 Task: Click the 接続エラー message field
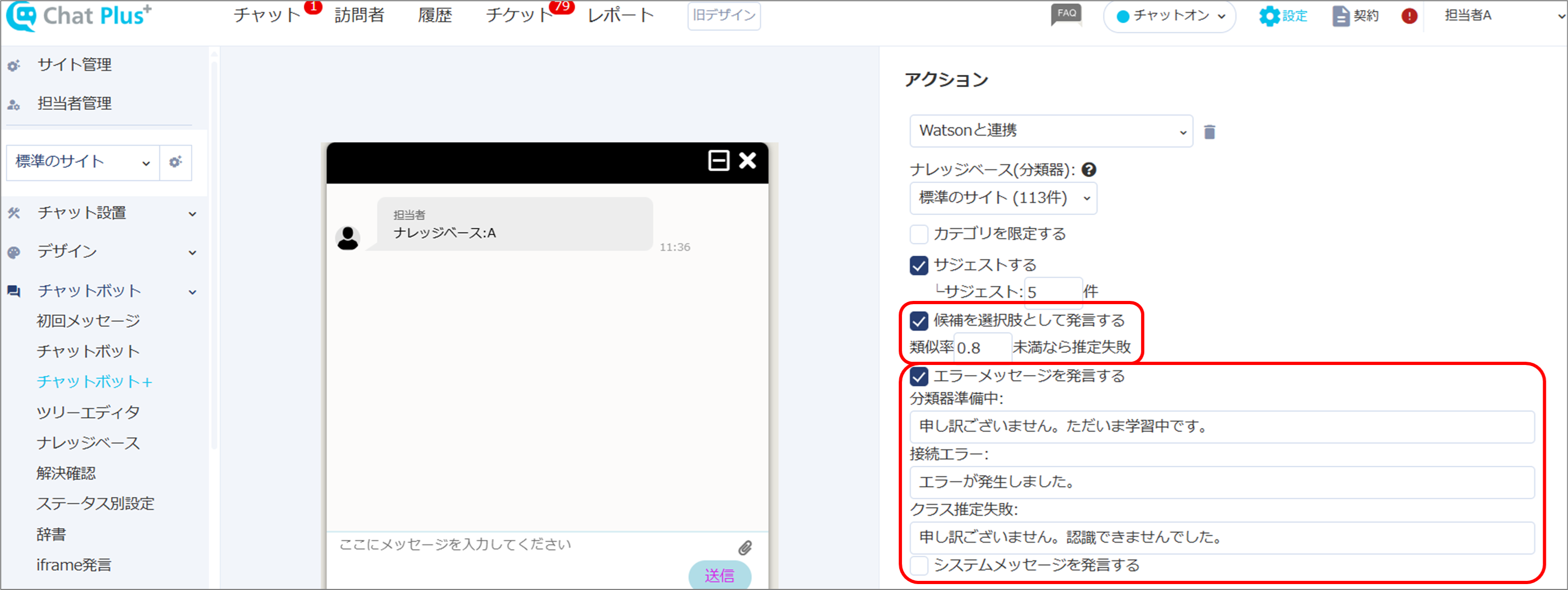[1222, 482]
